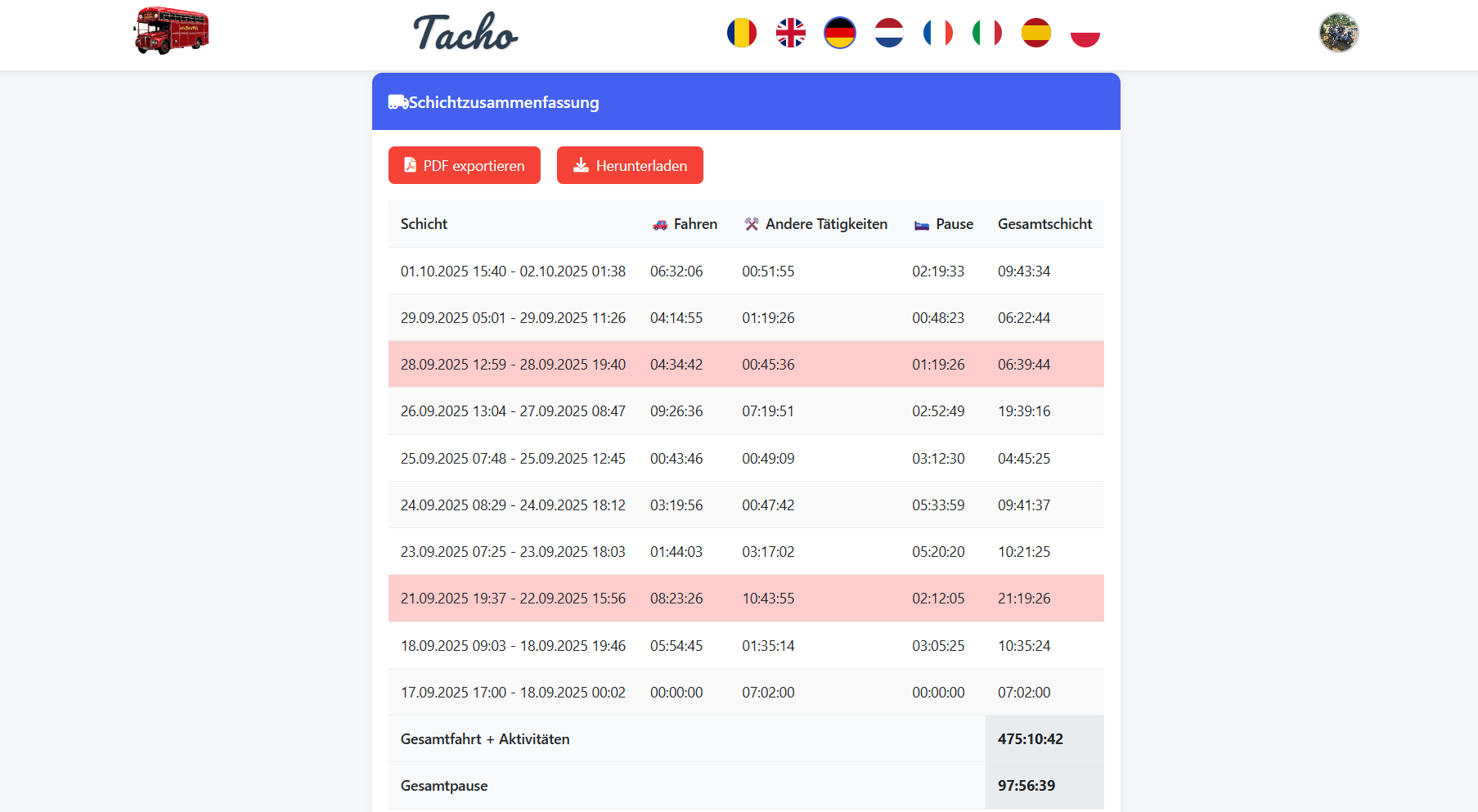
Task: Select the highlighted 21.09.2025 19:37 shift row
Action: (745, 599)
